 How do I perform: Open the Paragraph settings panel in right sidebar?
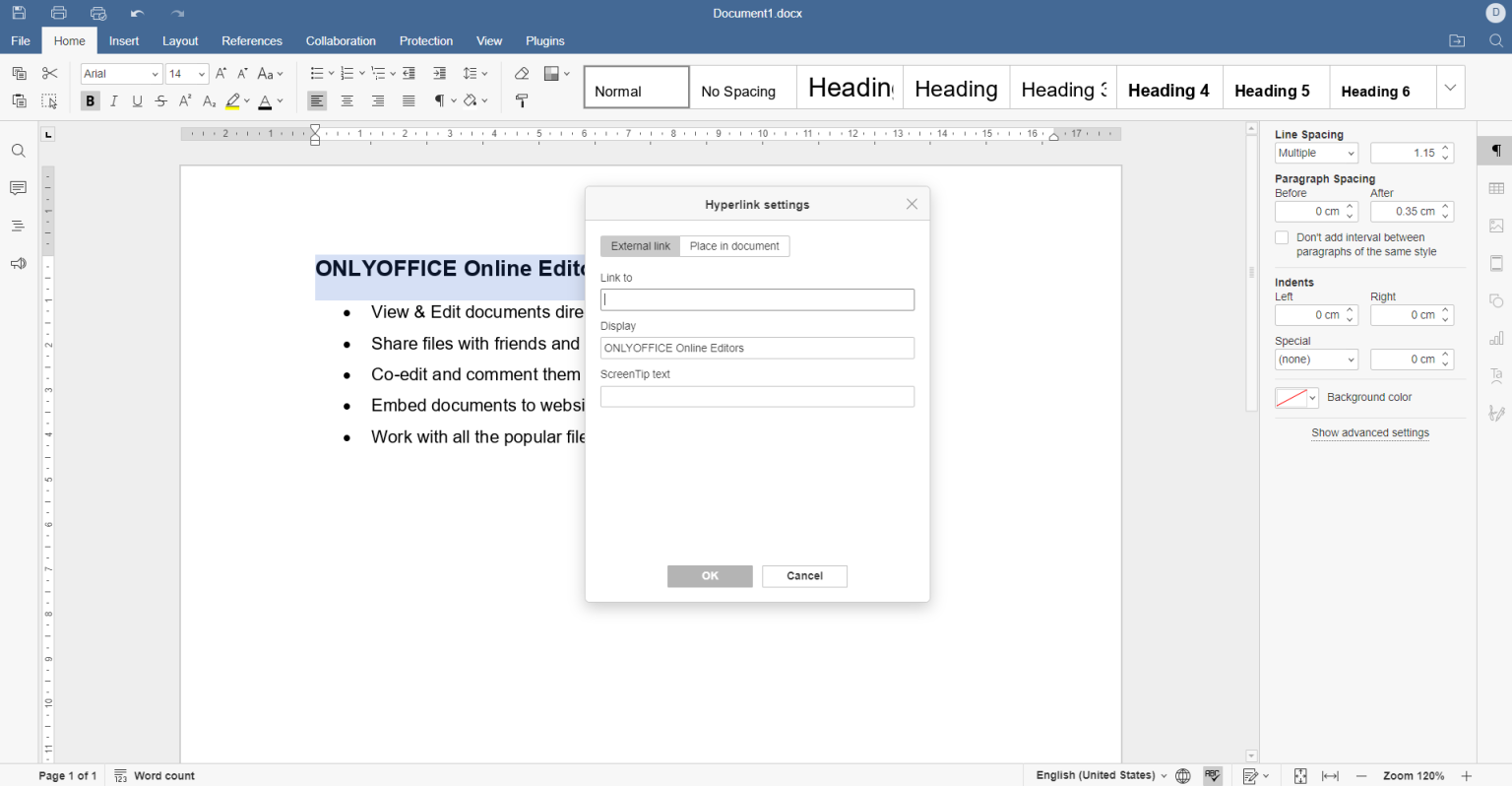(1494, 150)
